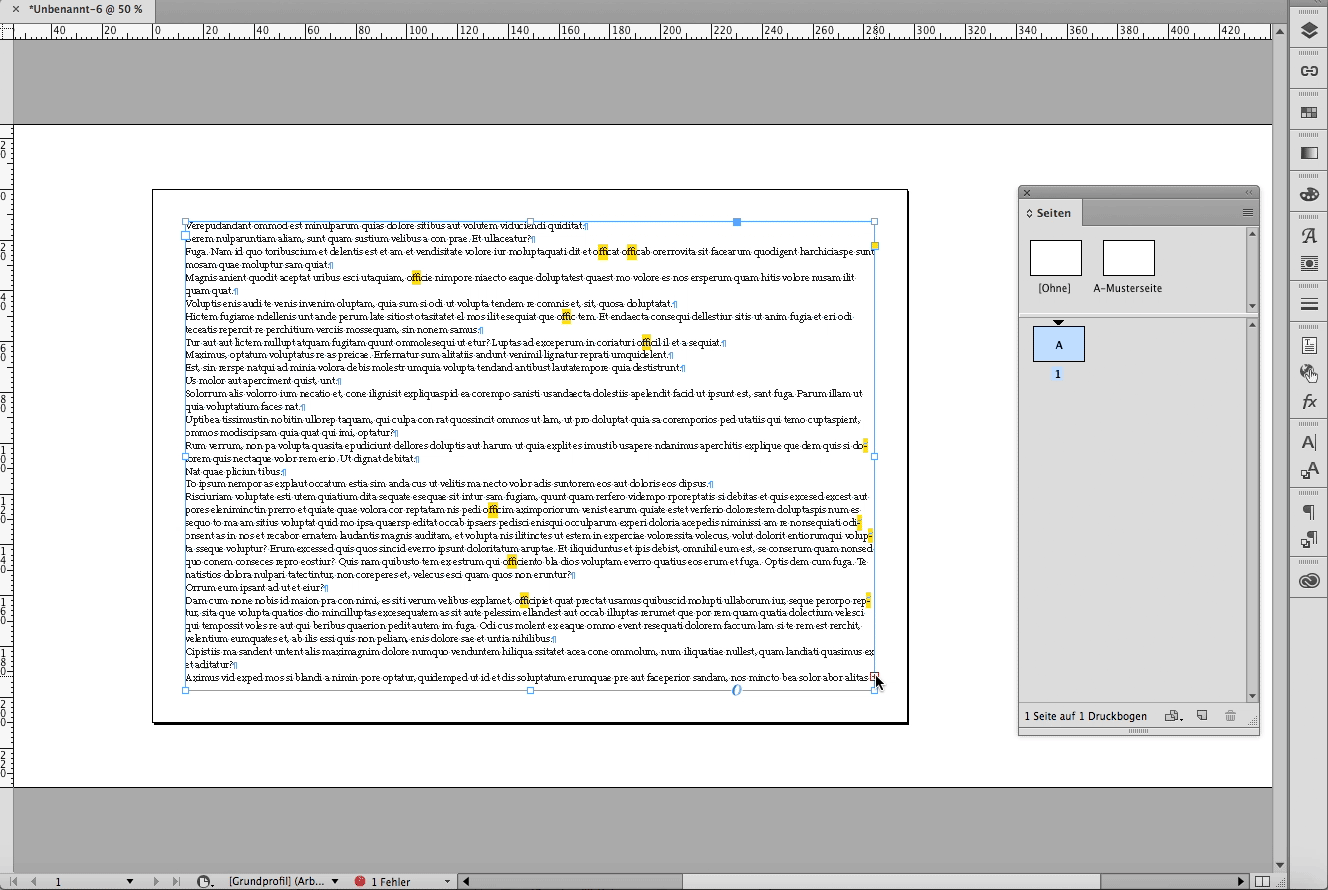Go to last page button

[176, 881]
